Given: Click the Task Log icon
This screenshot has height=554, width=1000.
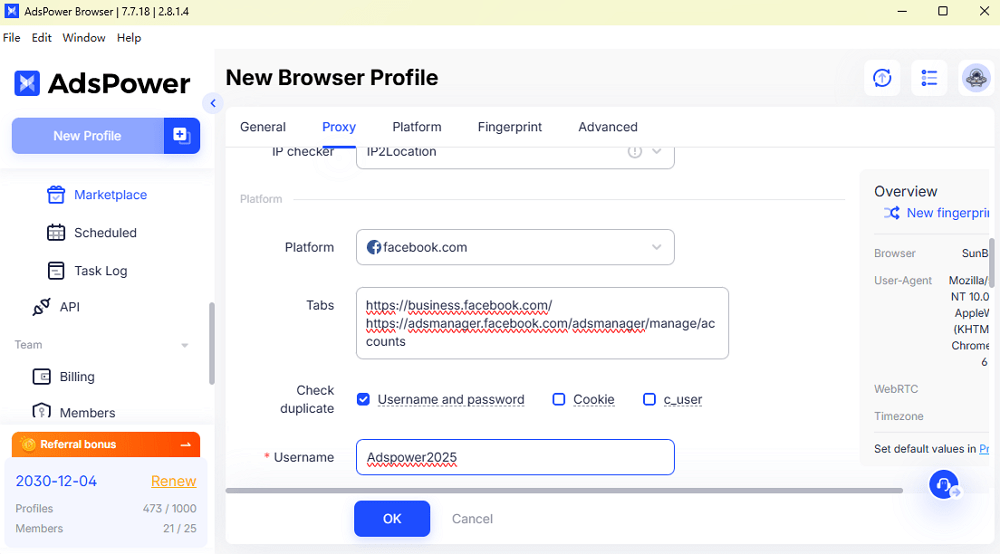Looking at the screenshot, I should coord(56,271).
